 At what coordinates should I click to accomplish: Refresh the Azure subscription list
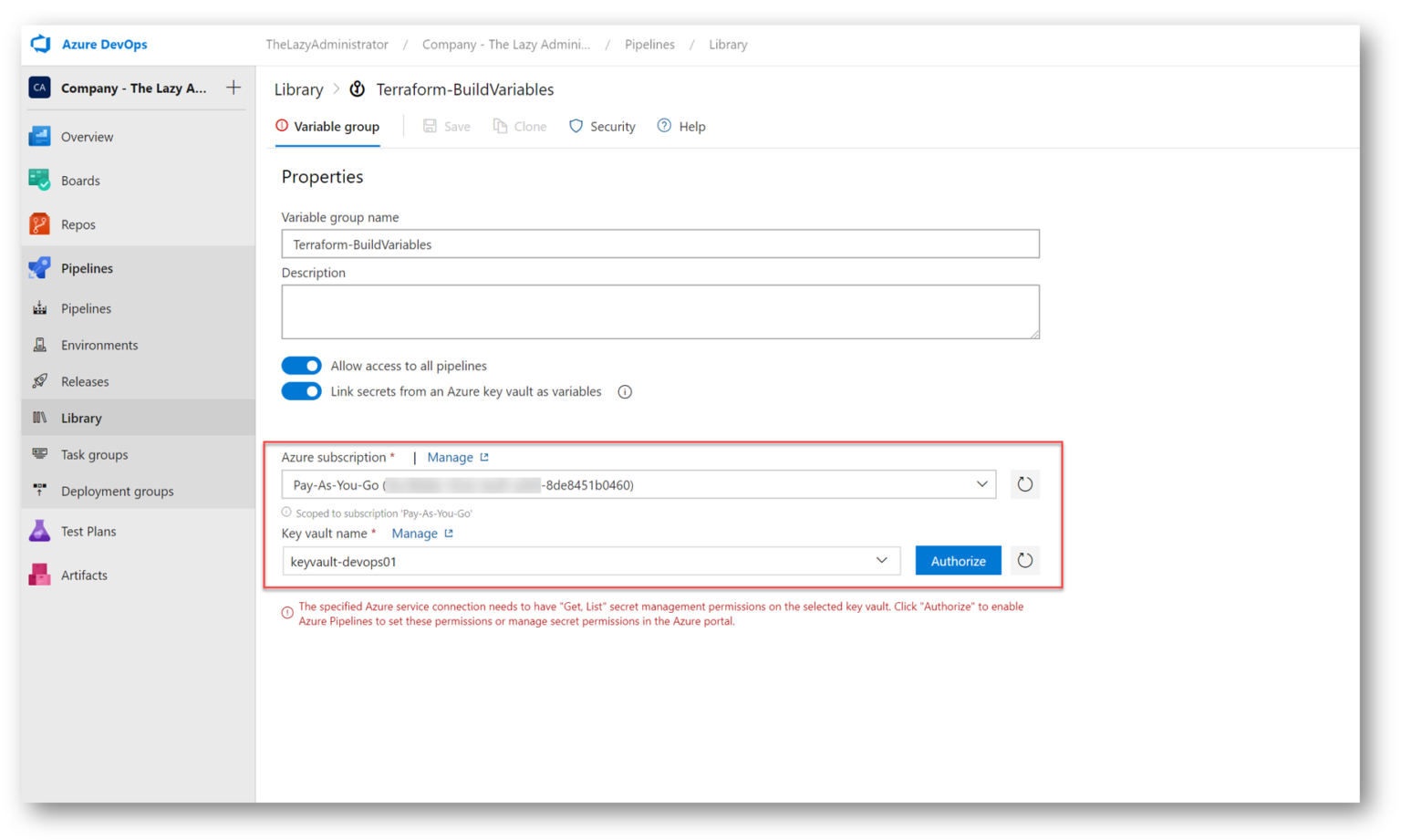tap(1024, 484)
